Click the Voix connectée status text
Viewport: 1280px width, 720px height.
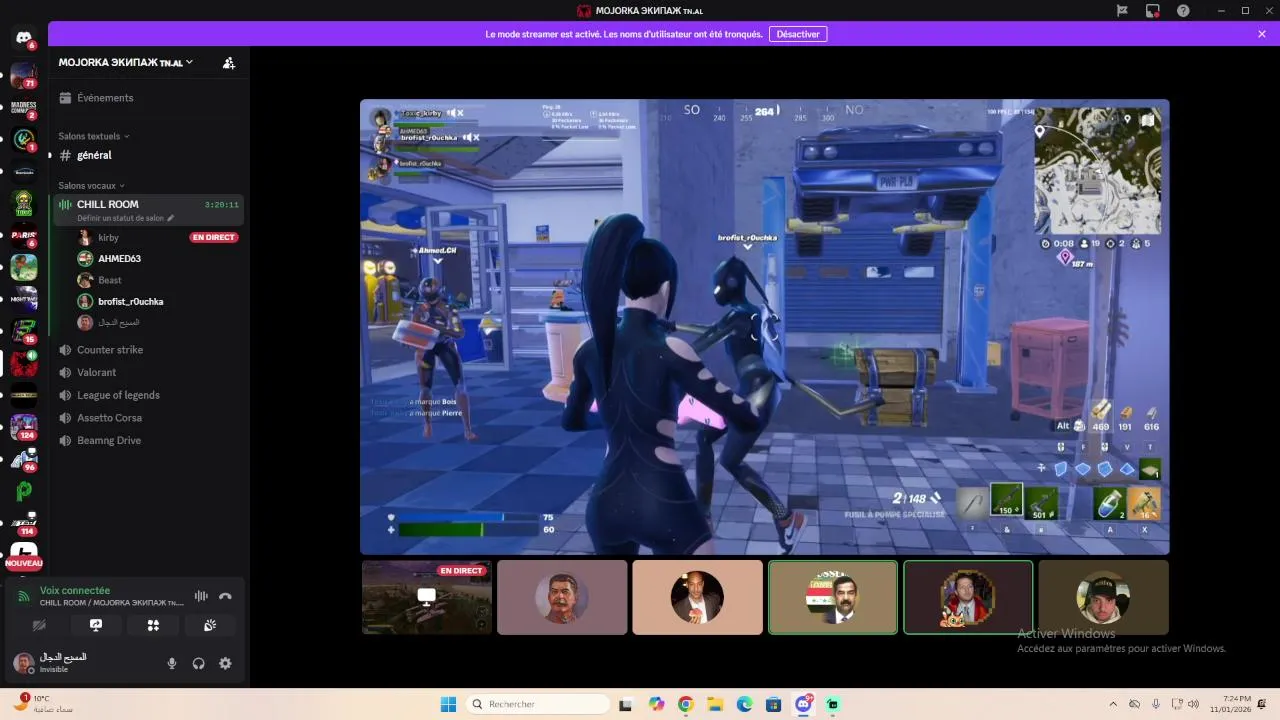(x=75, y=591)
